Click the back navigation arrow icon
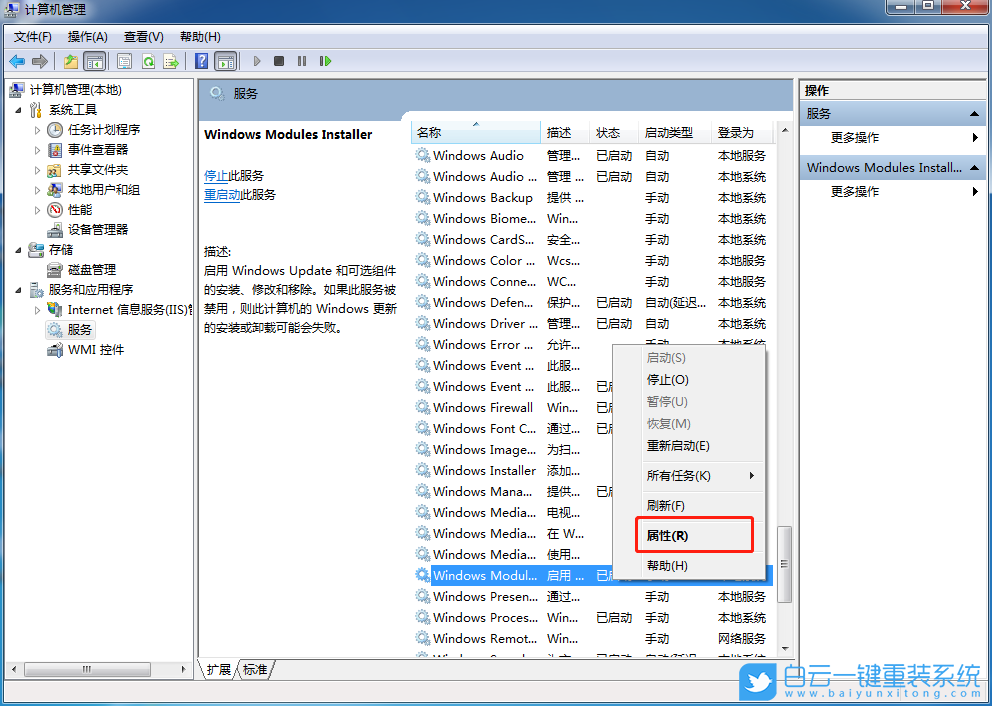 click(16, 61)
